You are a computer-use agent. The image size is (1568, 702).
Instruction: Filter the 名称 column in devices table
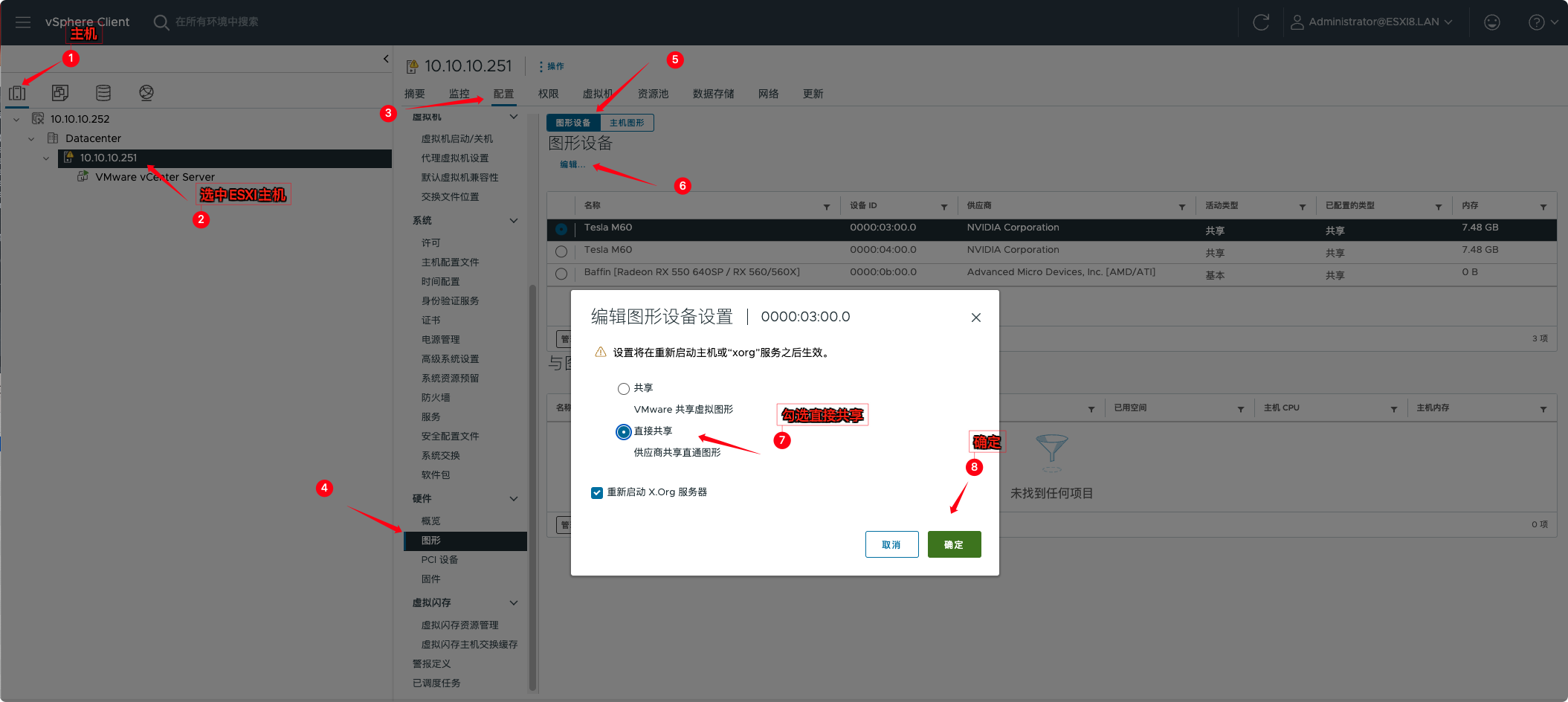pos(827,207)
